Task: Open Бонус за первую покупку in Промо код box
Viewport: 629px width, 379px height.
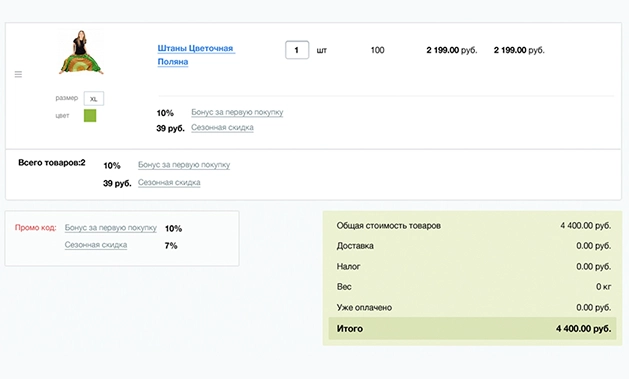Action: pyautogui.click(x=111, y=228)
